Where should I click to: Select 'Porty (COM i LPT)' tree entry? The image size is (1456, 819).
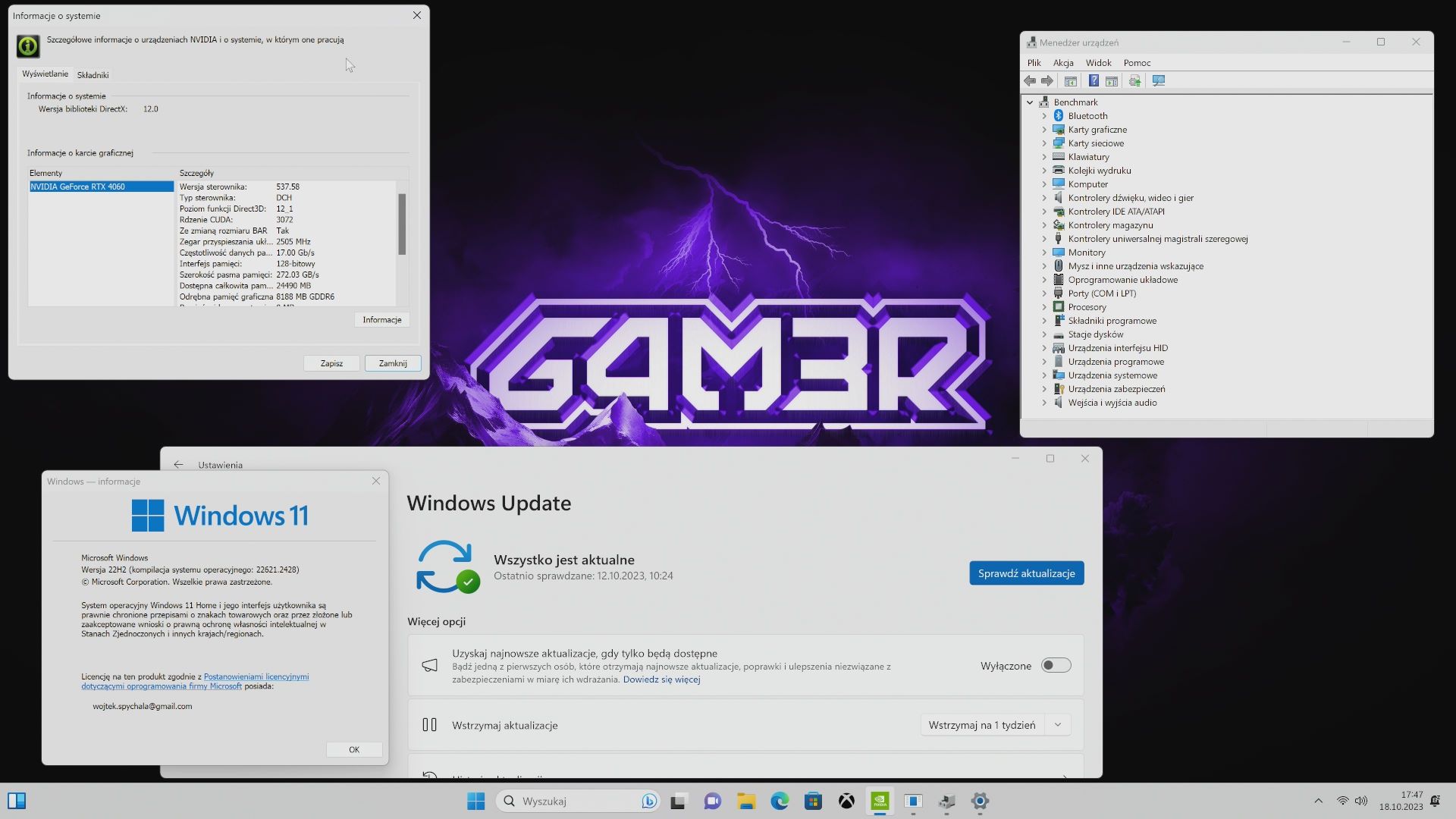point(1102,293)
